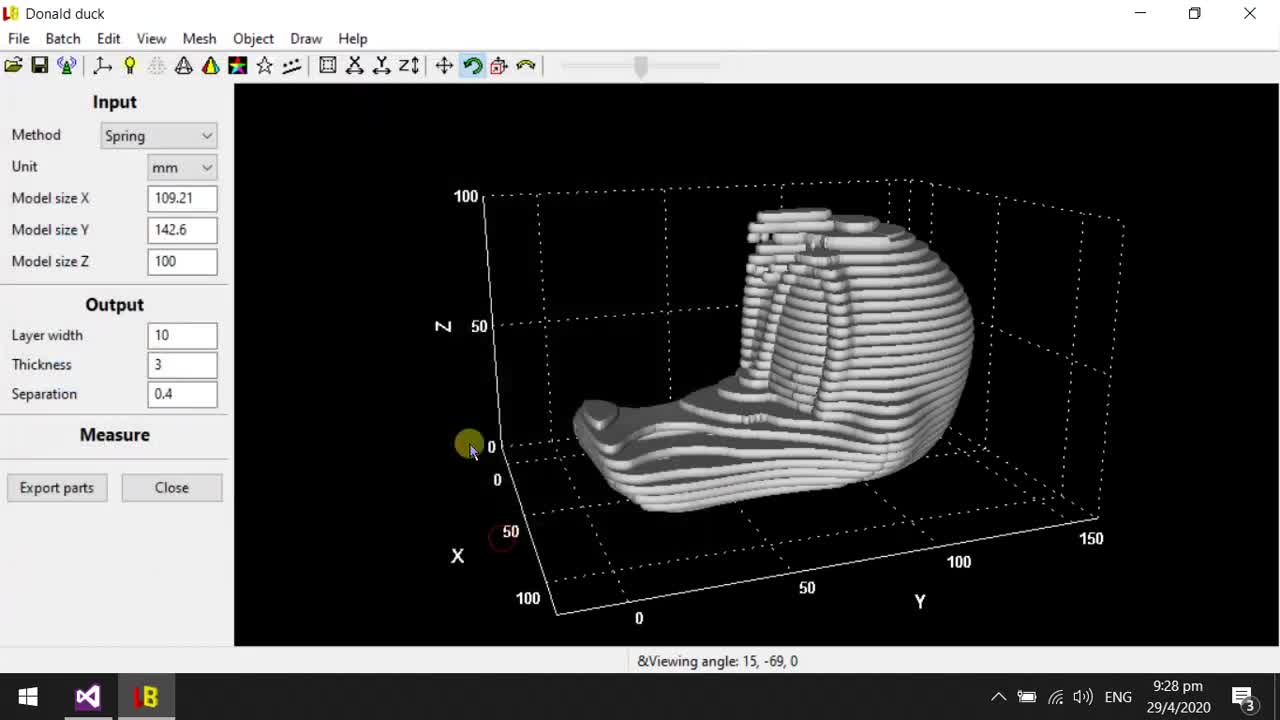Click the taskbar clock showing 9:28 pm
This screenshot has width=1280, height=720.
(x=1178, y=697)
